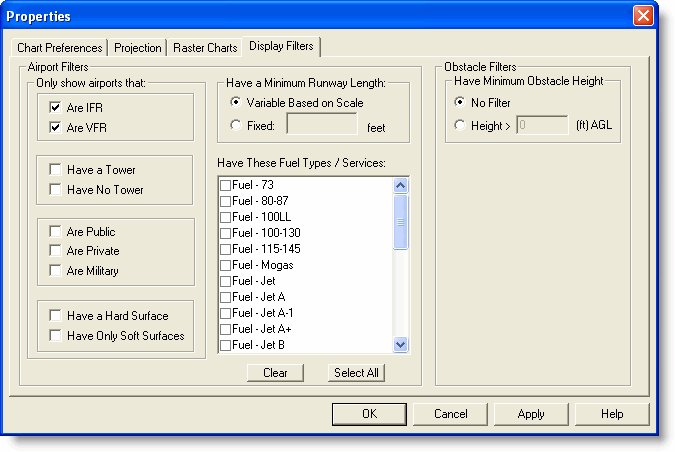Enable the Have a Tower filter
The width and height of the screenshot is (675, 452).
point(55,170)
